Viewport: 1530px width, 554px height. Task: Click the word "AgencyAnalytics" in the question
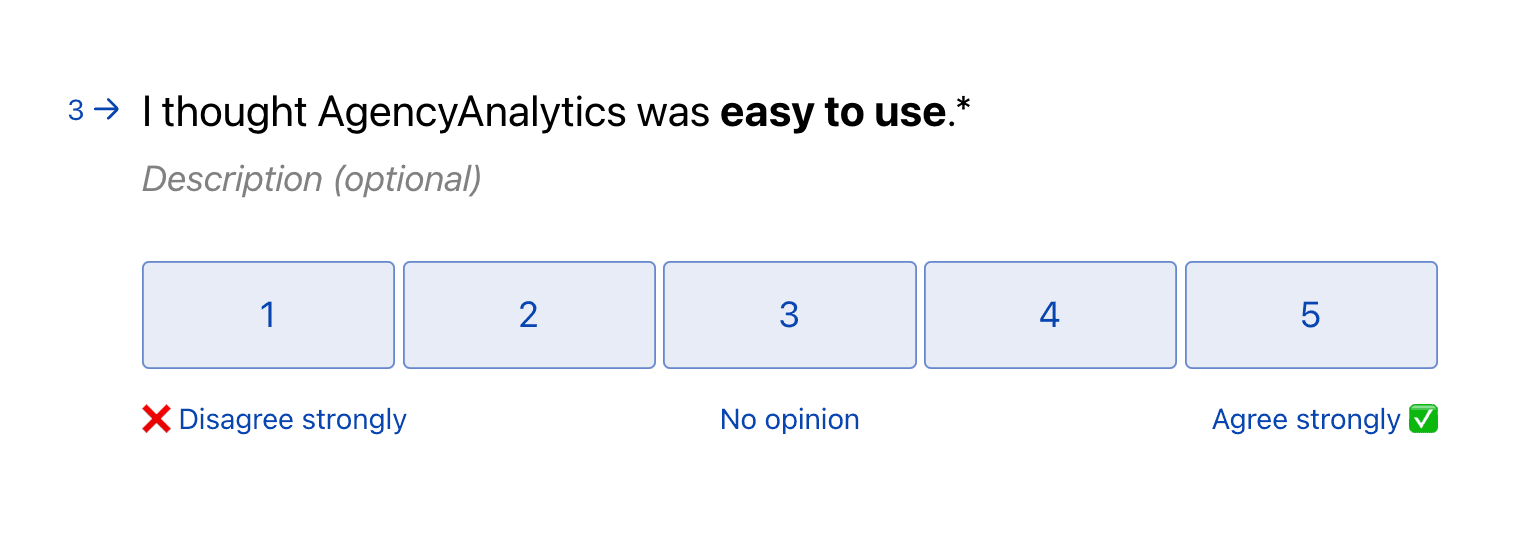tap(472, 113)
